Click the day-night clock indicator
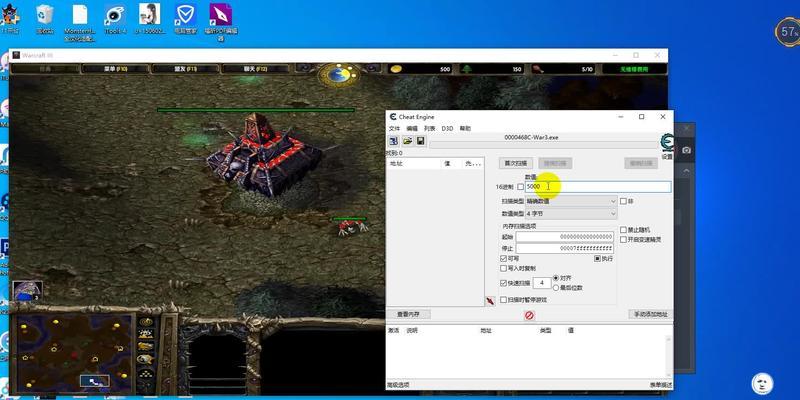 [339, 74]
